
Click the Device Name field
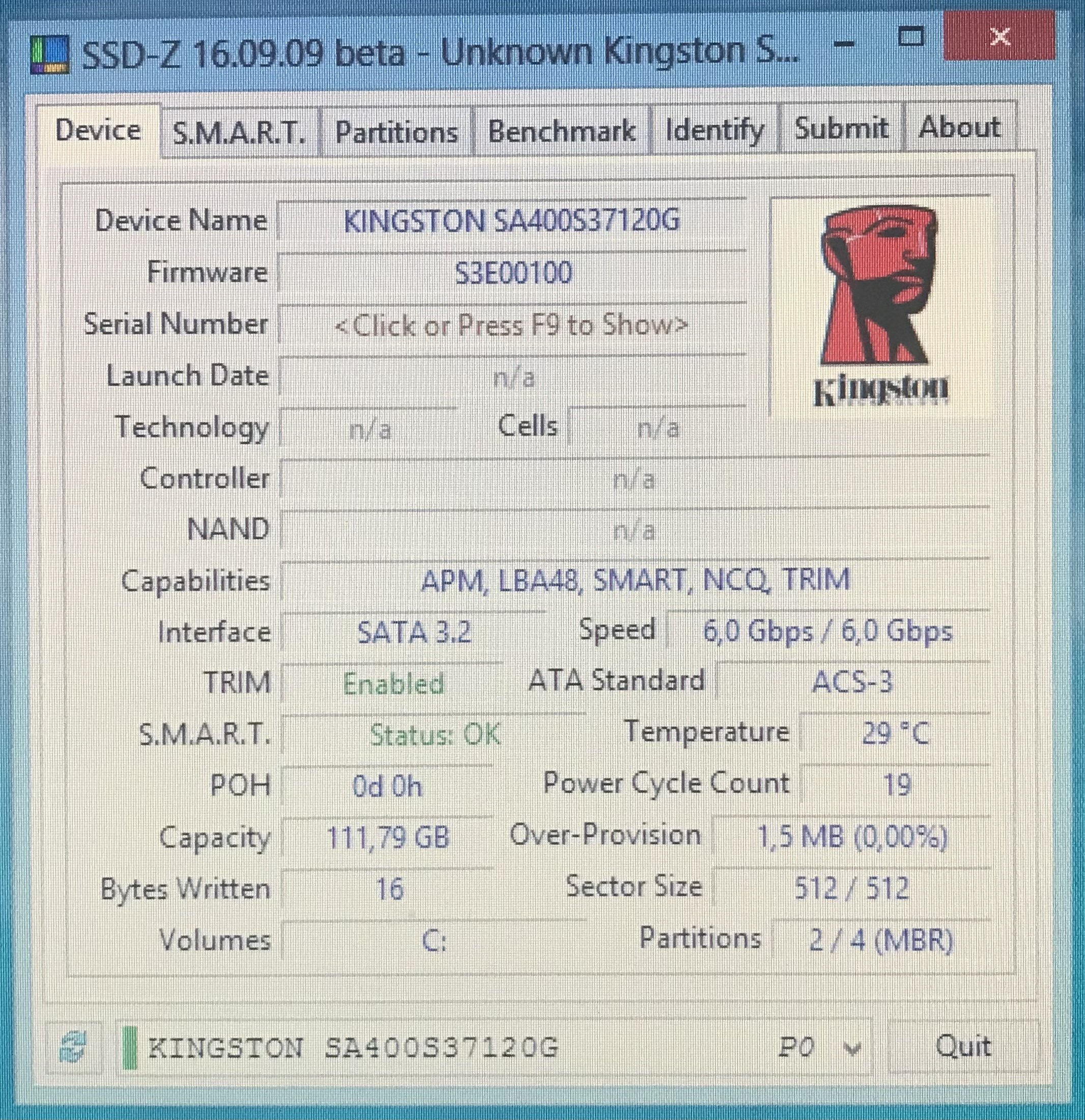(511, 220)
